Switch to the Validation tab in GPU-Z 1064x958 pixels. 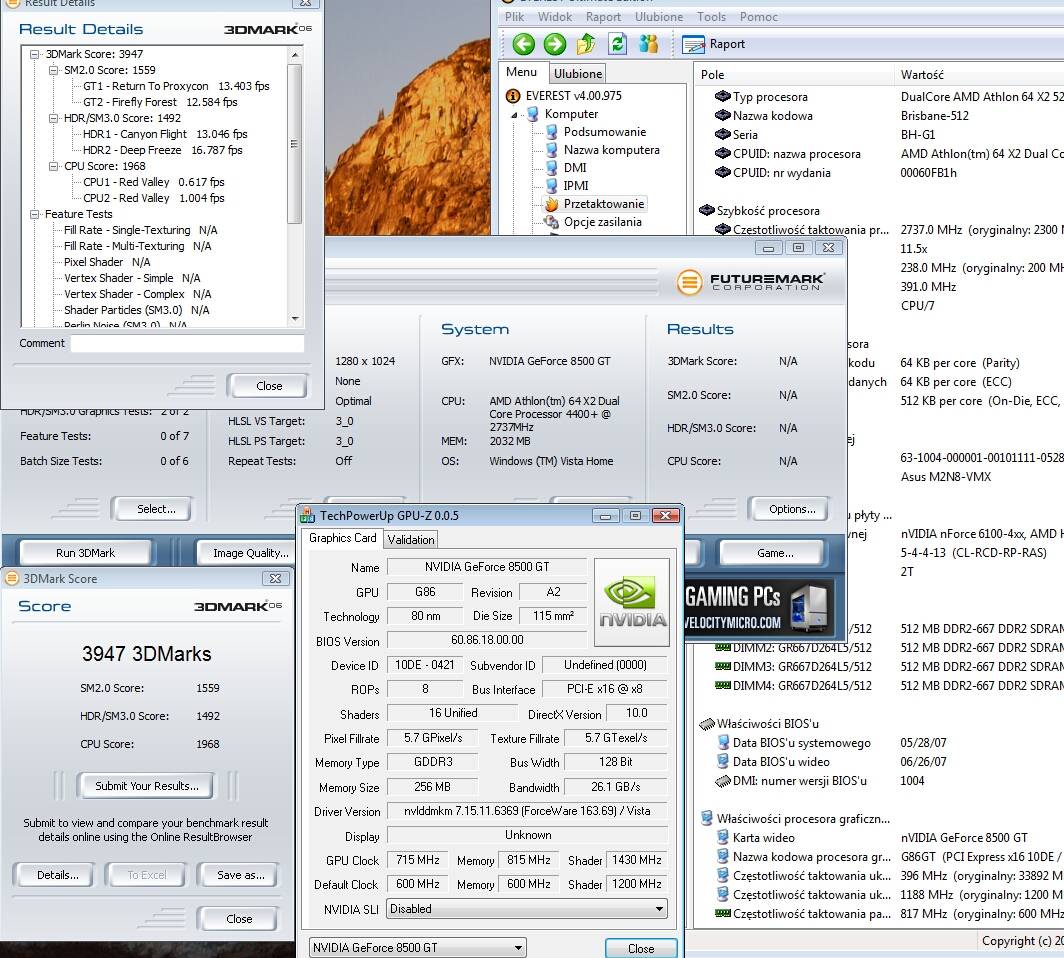(411, 540)
